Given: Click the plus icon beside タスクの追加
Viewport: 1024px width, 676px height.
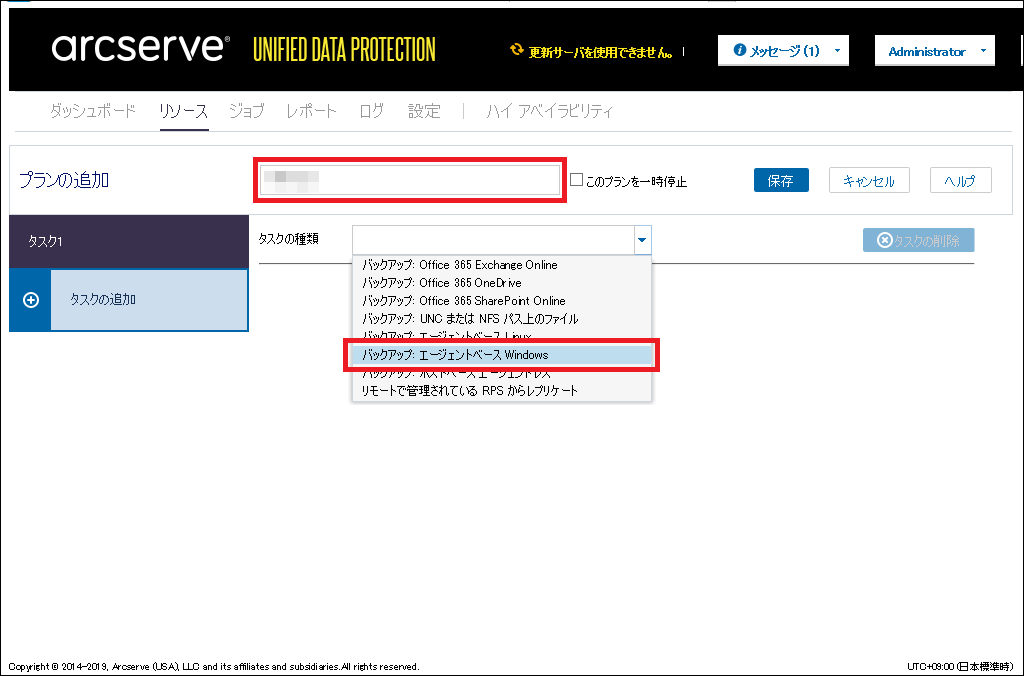Looking at the screenshot, I should point(31,300).
